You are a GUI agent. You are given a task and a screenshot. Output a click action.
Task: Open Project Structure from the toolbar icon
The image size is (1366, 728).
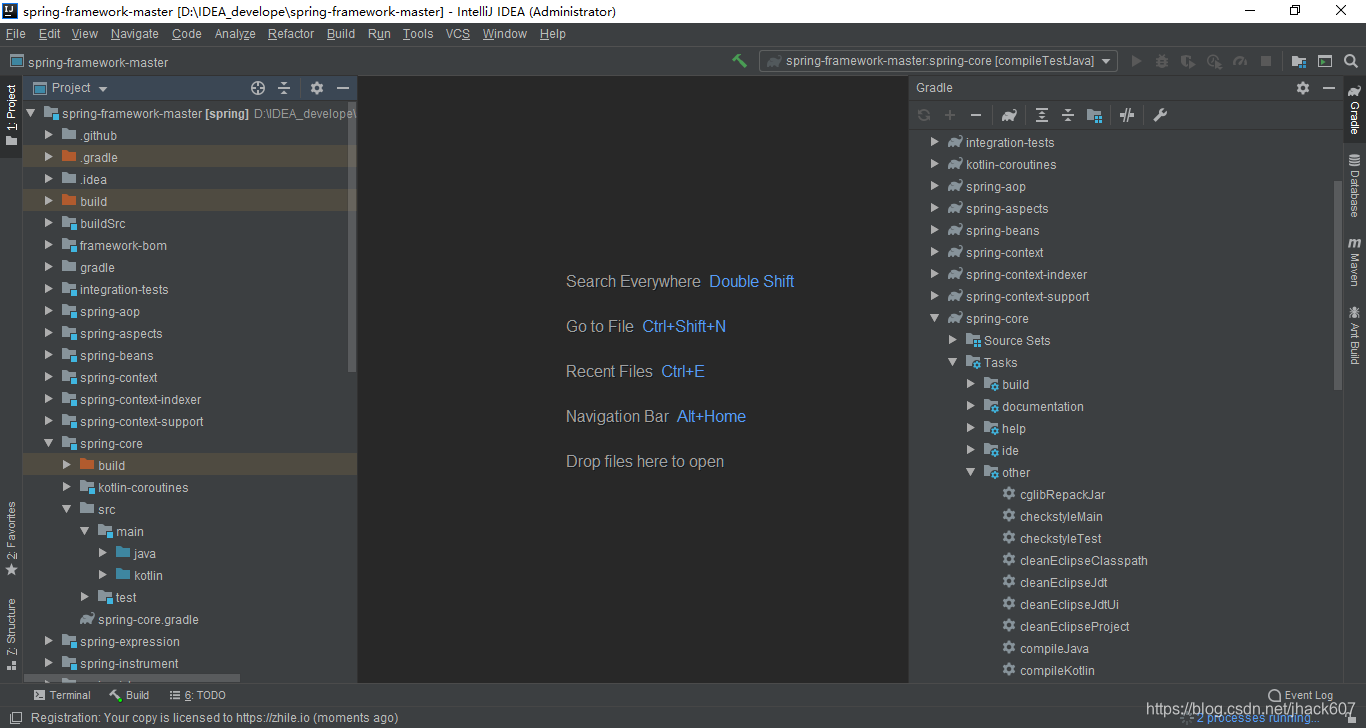coord(1299,61)
